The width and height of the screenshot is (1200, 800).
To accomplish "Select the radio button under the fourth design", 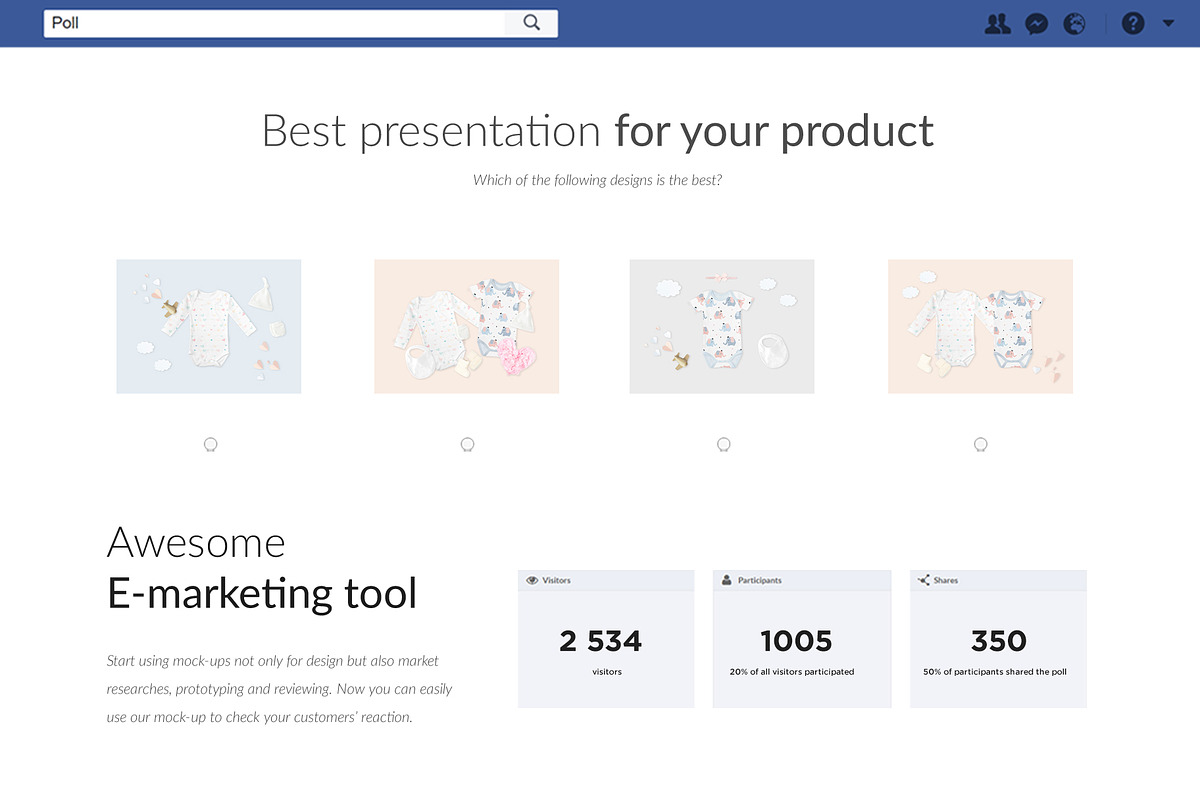I will (981, 445).
